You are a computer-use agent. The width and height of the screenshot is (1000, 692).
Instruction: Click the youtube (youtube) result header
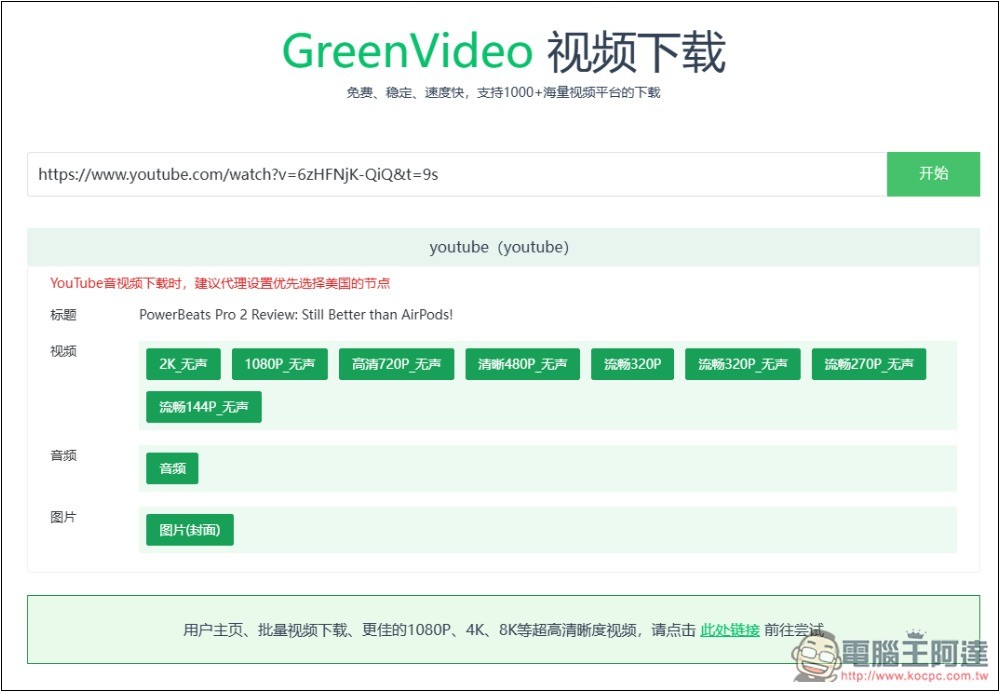click(499, 247)
